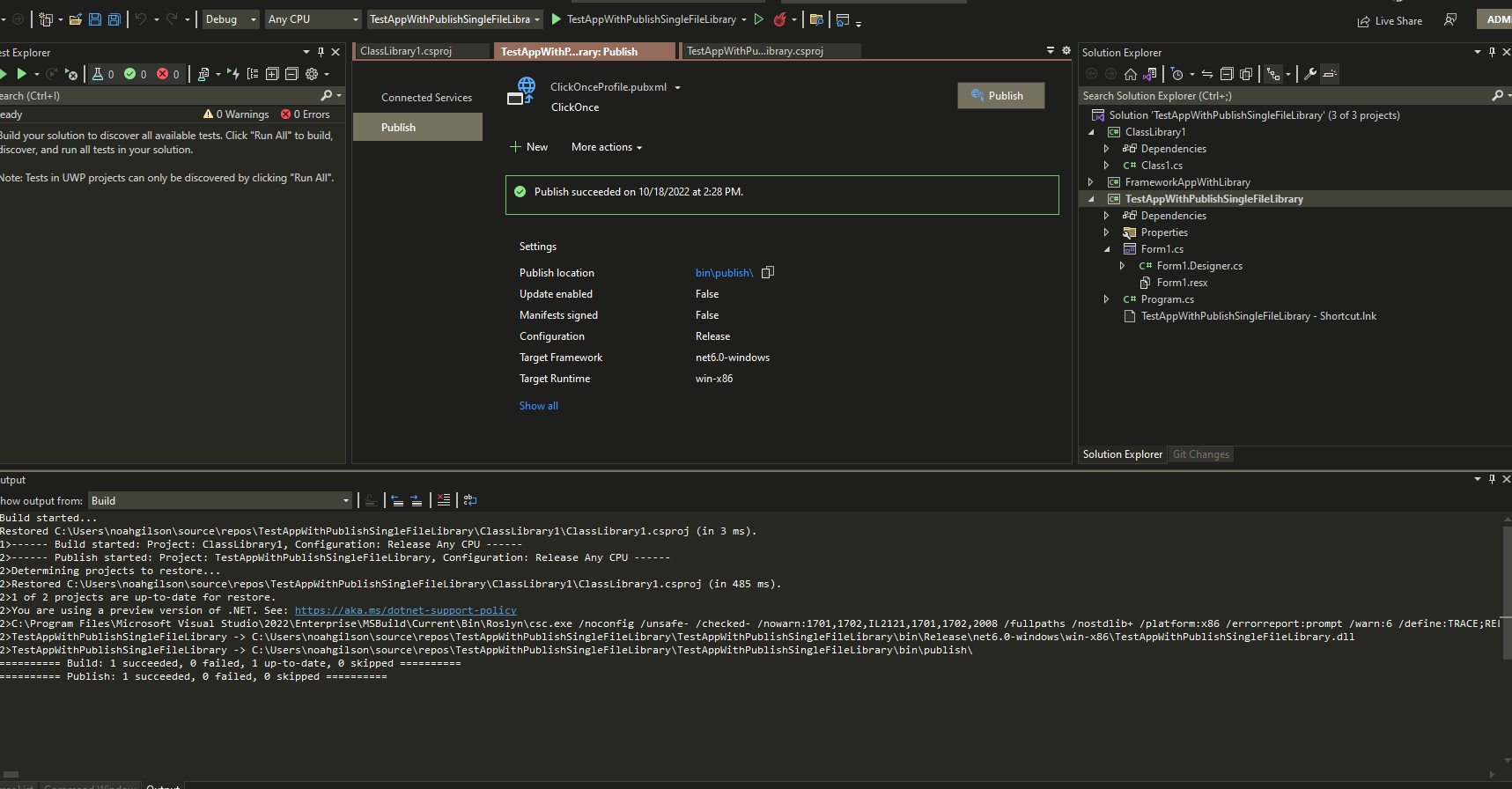Select the Publish tab in the publish sidebar

tap(417, 128)
